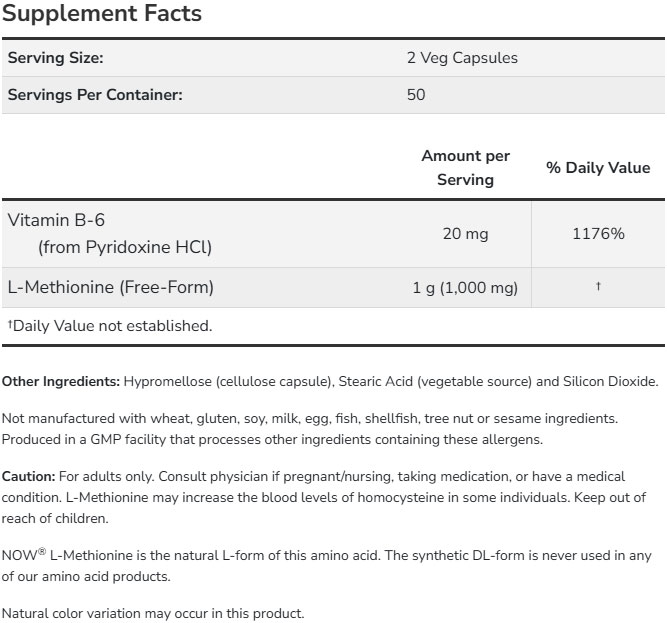Click the Amount per Serving column header

(x=465, y=168)
